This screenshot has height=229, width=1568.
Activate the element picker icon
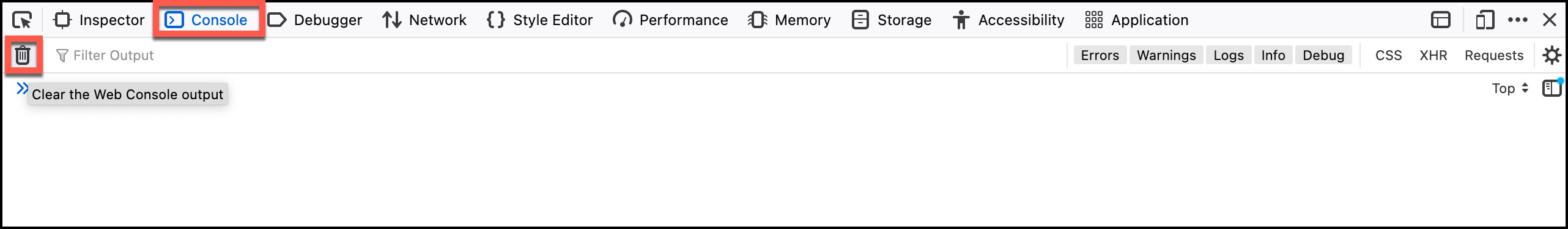tap(22, 20)
